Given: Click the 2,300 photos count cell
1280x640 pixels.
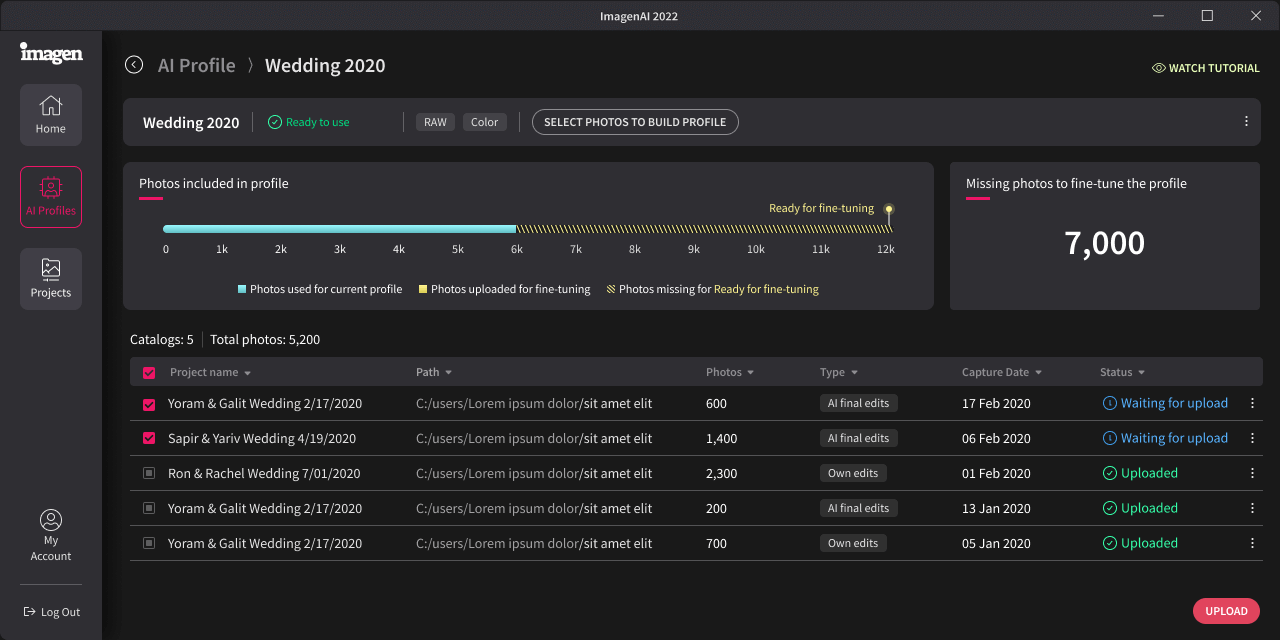Looking at the screenshot, I should 722,473.
